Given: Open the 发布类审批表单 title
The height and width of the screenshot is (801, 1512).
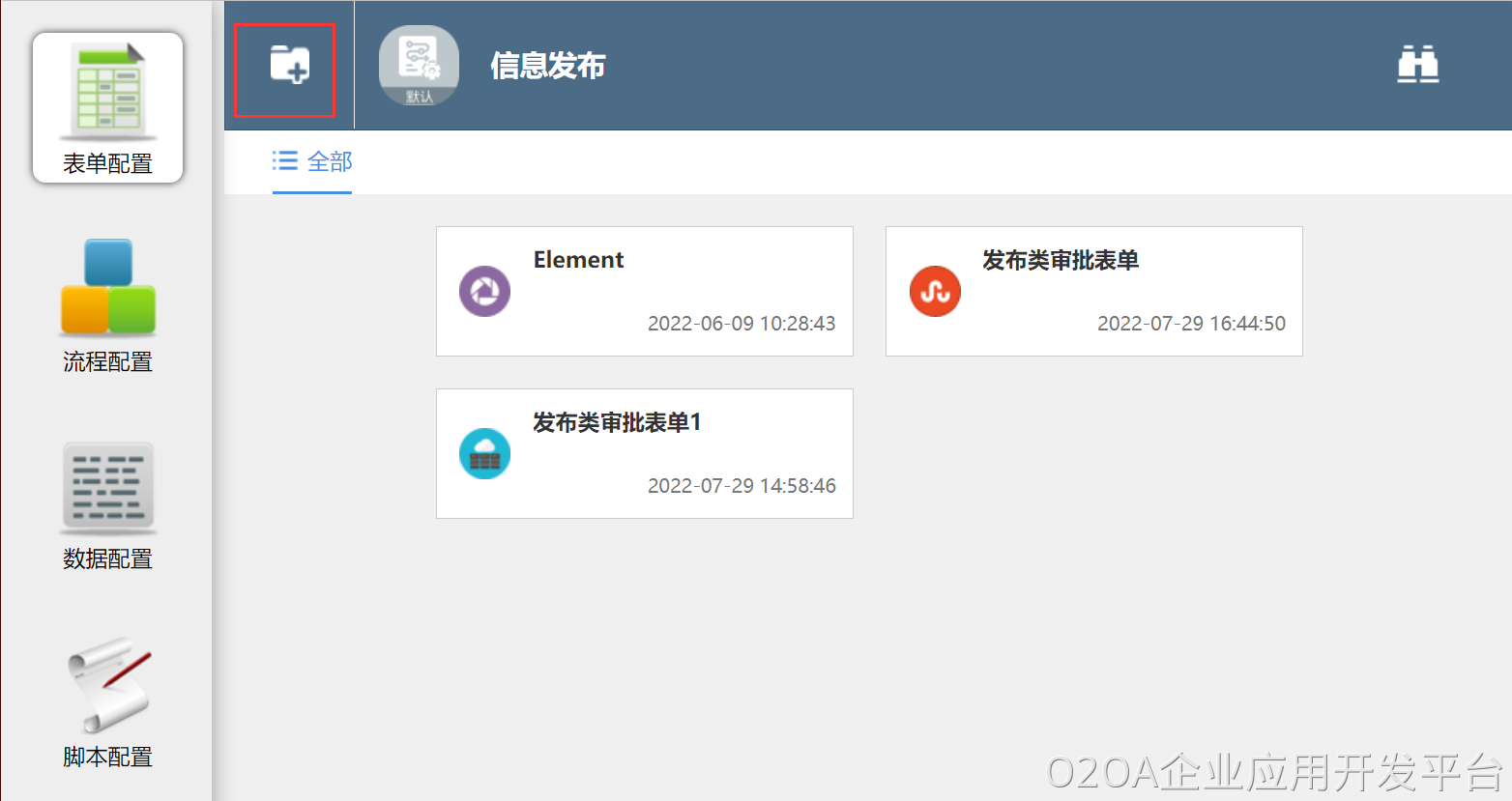Looking at the screenshot, I should click(1061, 260).
